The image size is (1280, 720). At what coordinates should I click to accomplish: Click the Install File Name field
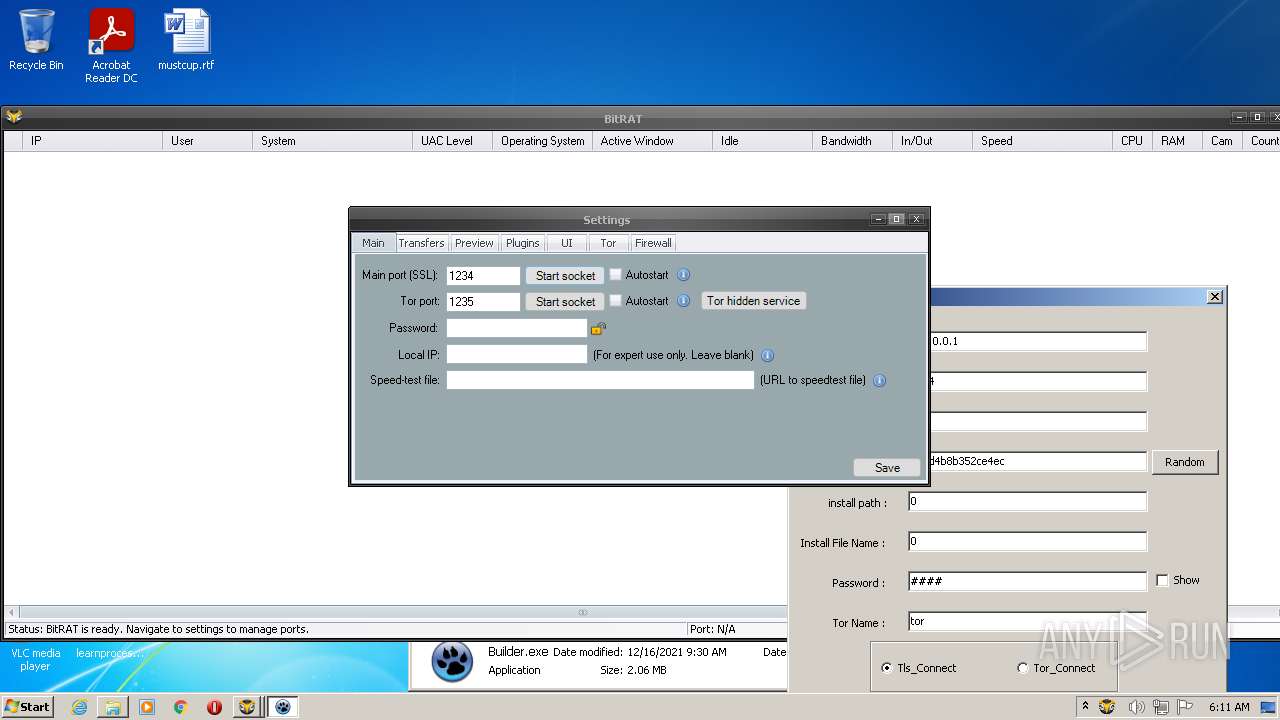[1027, 542]
